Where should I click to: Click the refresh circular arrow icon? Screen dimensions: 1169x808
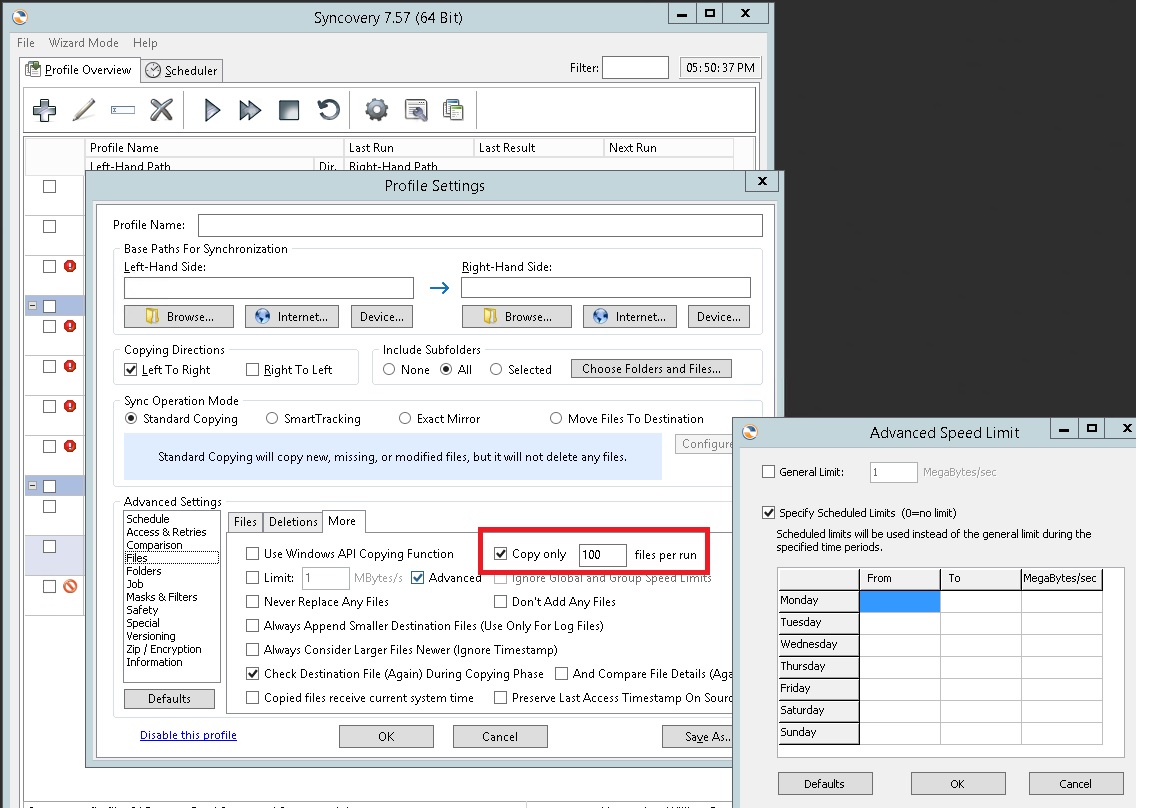pyautogui.click(x=328, y=110)
